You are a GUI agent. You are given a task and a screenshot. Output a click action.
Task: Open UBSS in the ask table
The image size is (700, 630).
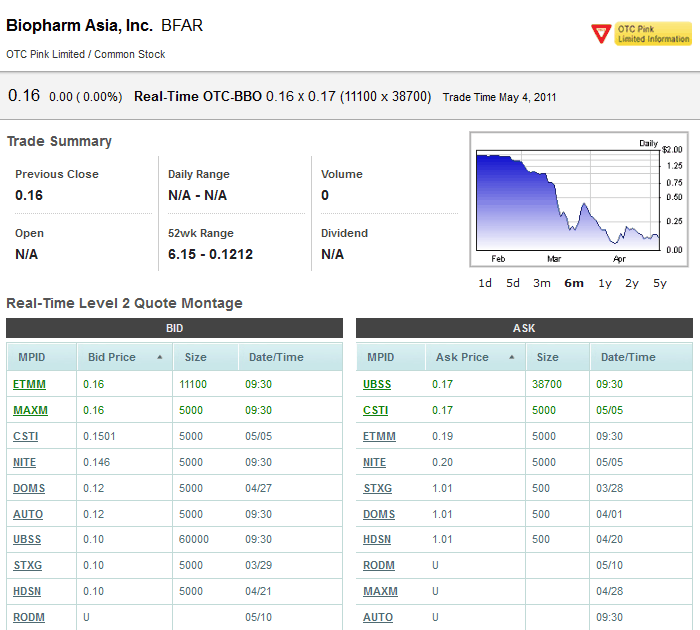pos(378,384)
